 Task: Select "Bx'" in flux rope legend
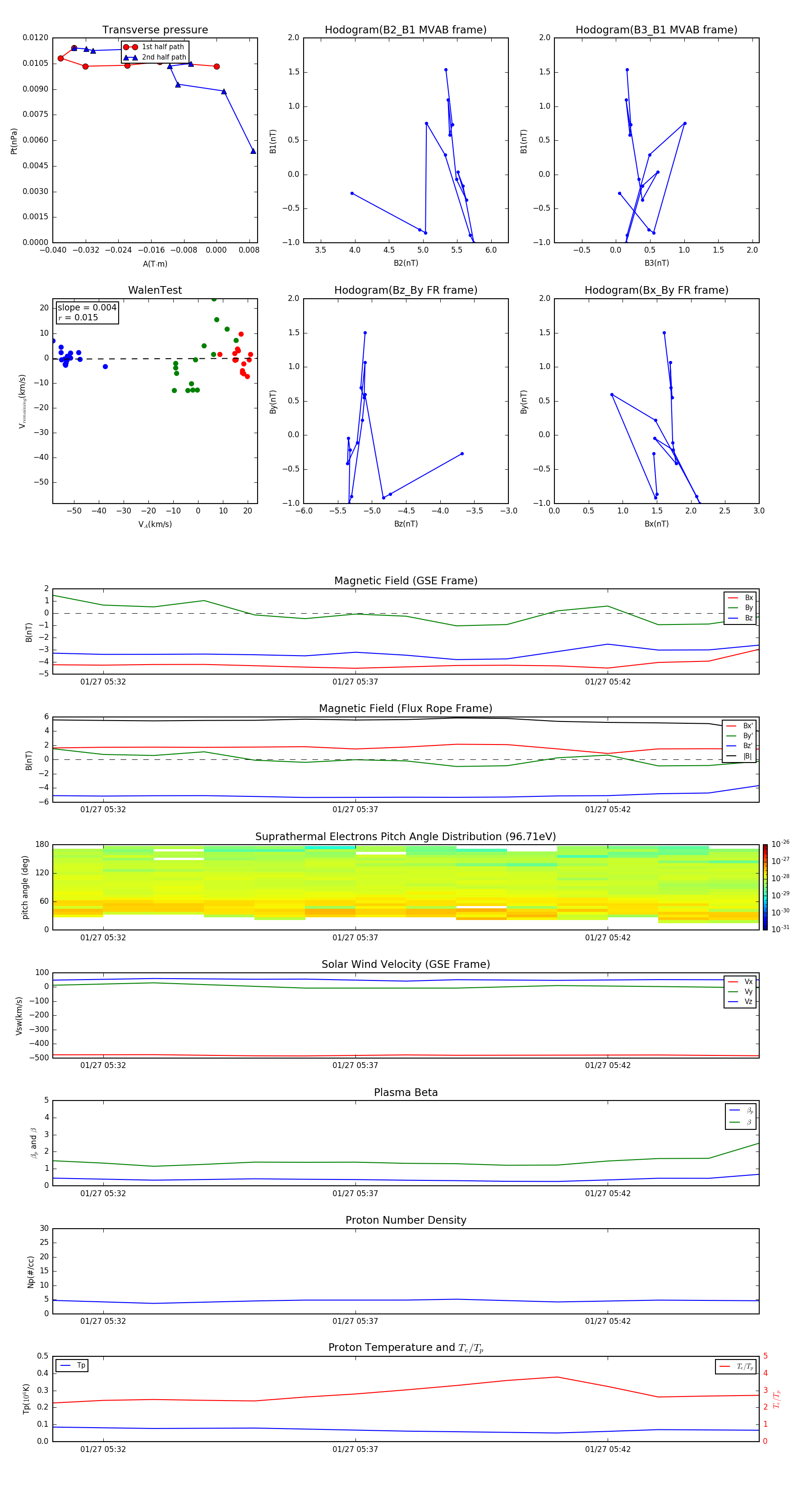pos(740,726)
